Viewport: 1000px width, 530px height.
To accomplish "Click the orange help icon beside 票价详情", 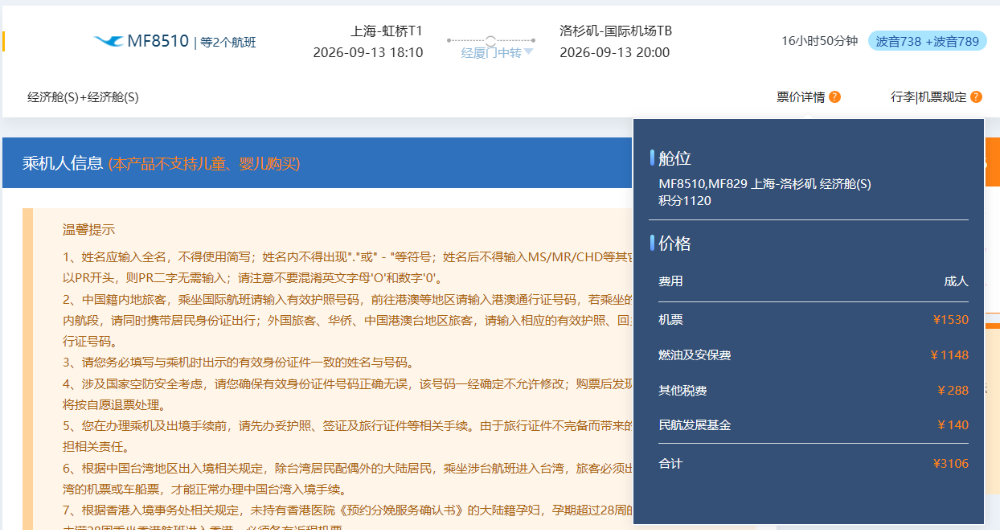I will (x=835, y=97).
